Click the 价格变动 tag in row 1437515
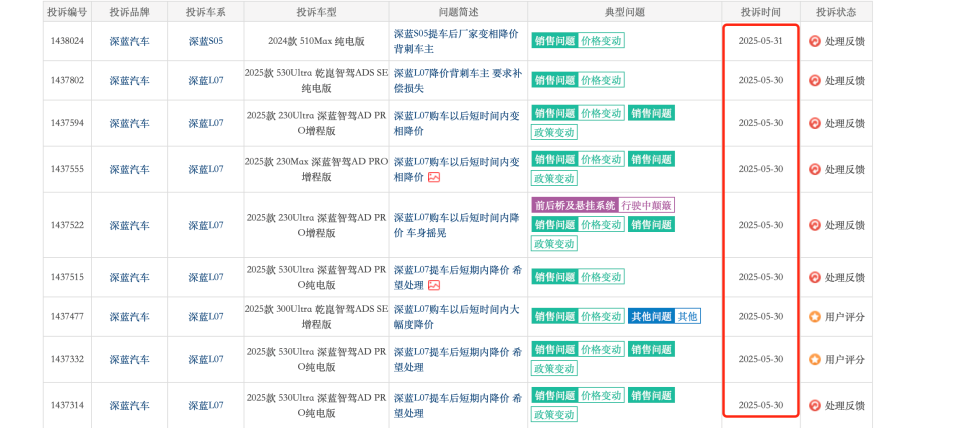The height and width of the screenshot is (428, 960). pyautogui.click(x=601, y=277)
